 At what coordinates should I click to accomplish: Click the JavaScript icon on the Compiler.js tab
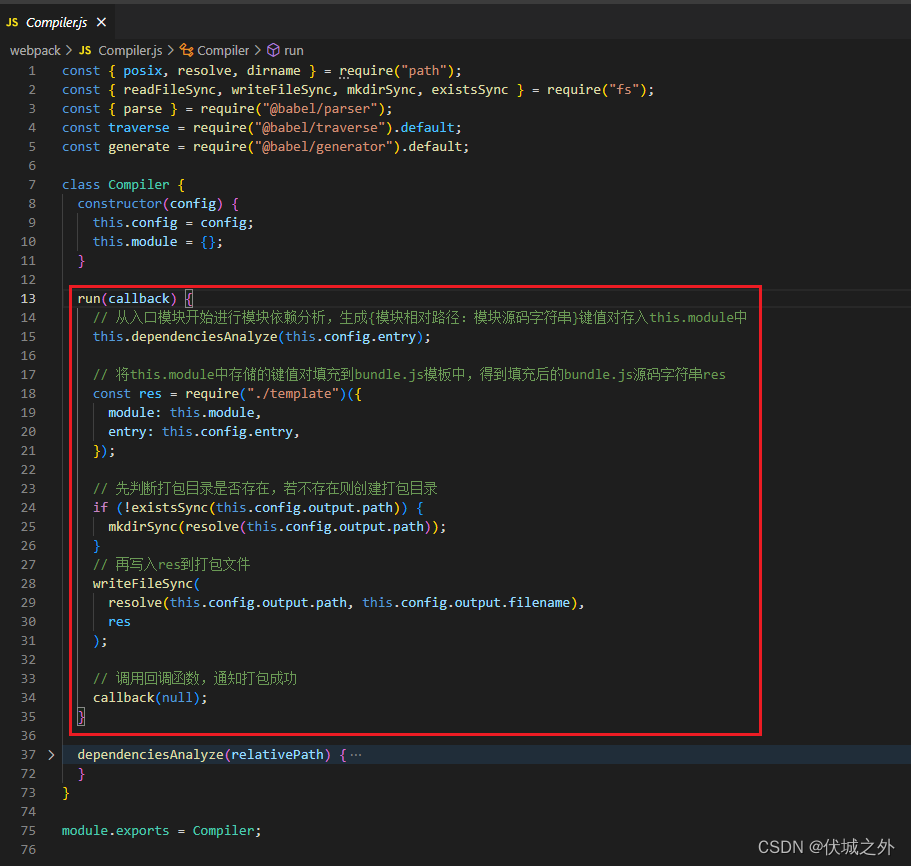pyautogui.click(x=14, y=21)
